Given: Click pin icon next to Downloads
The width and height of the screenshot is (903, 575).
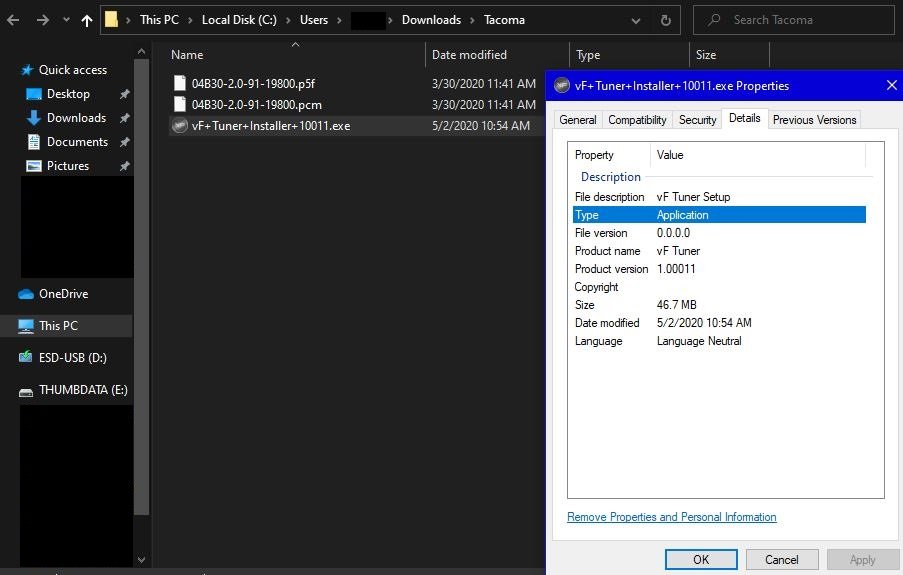Looking at the screenshot, I should pyautogui.click(x=124, y=118).
